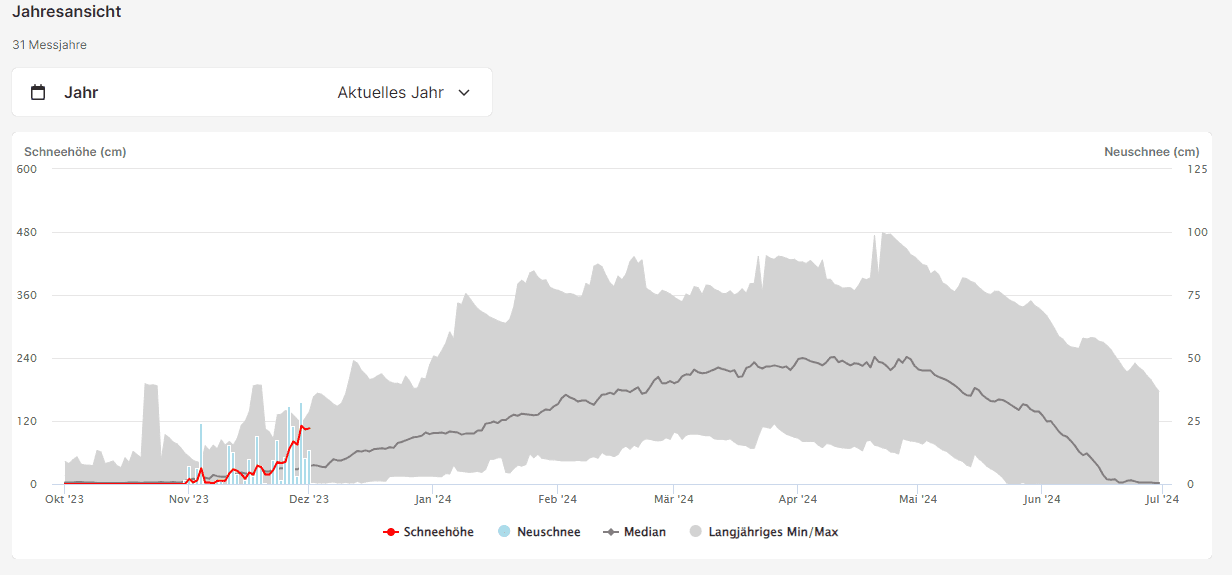Click the light blue Neuschnee legend circle
Image resolution: width=1232 pixels, height=575 pixels.
pos(504,532)
